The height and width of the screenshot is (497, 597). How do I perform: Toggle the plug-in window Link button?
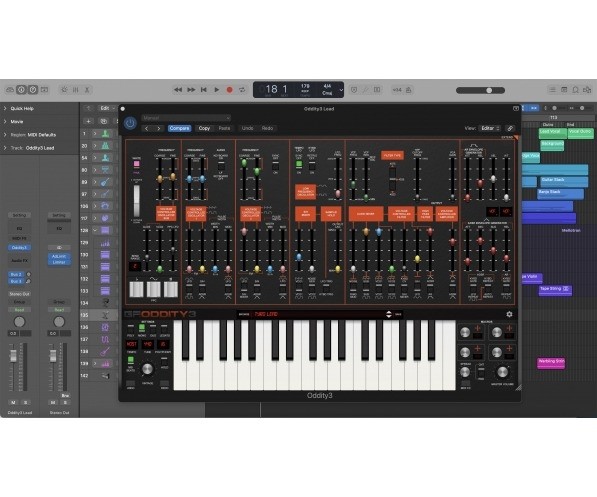tap(510, 128)
